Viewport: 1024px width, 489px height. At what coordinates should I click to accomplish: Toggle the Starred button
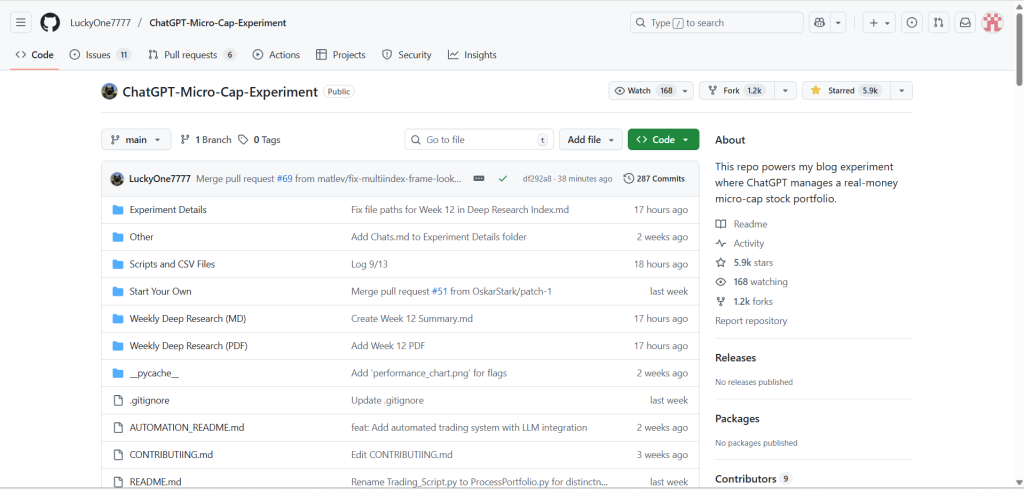845,91
